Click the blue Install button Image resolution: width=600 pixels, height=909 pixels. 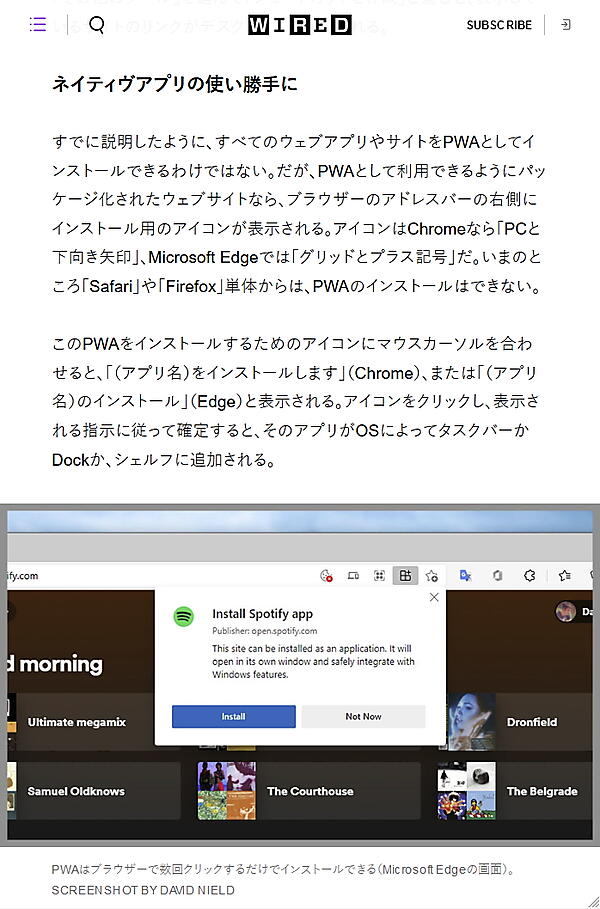(x=234, y=717)
